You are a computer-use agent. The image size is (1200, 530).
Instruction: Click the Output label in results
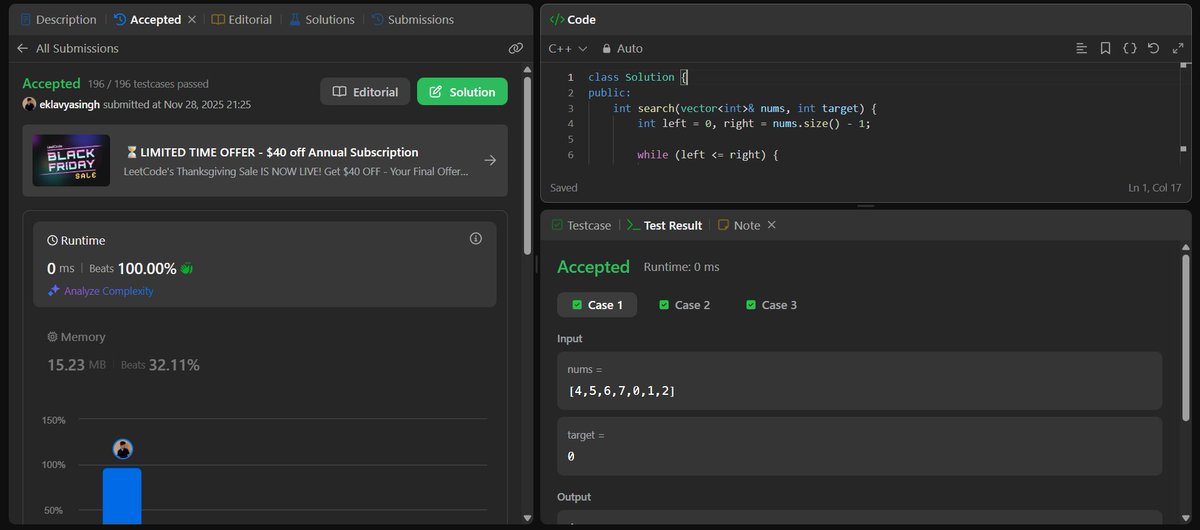point(574,497)
